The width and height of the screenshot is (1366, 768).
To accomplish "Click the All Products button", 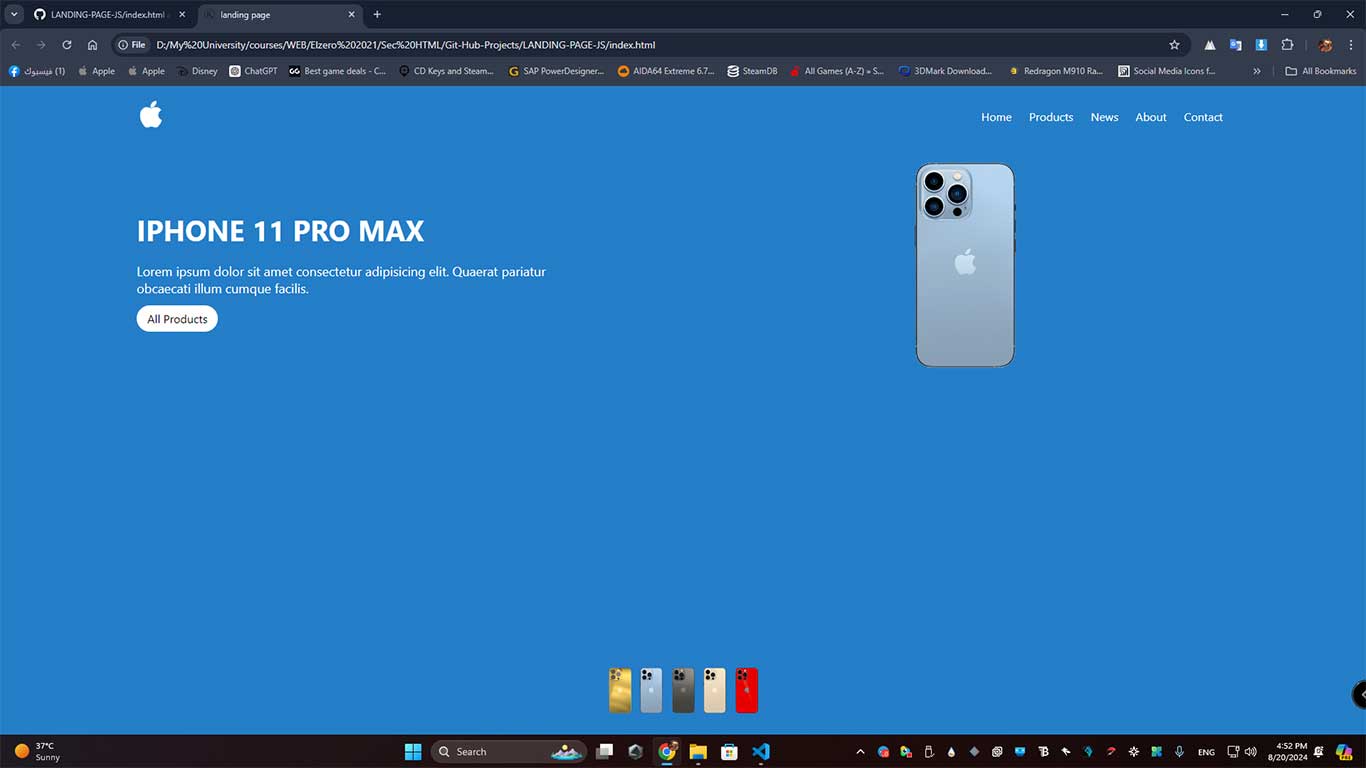I will pos(177,319).
